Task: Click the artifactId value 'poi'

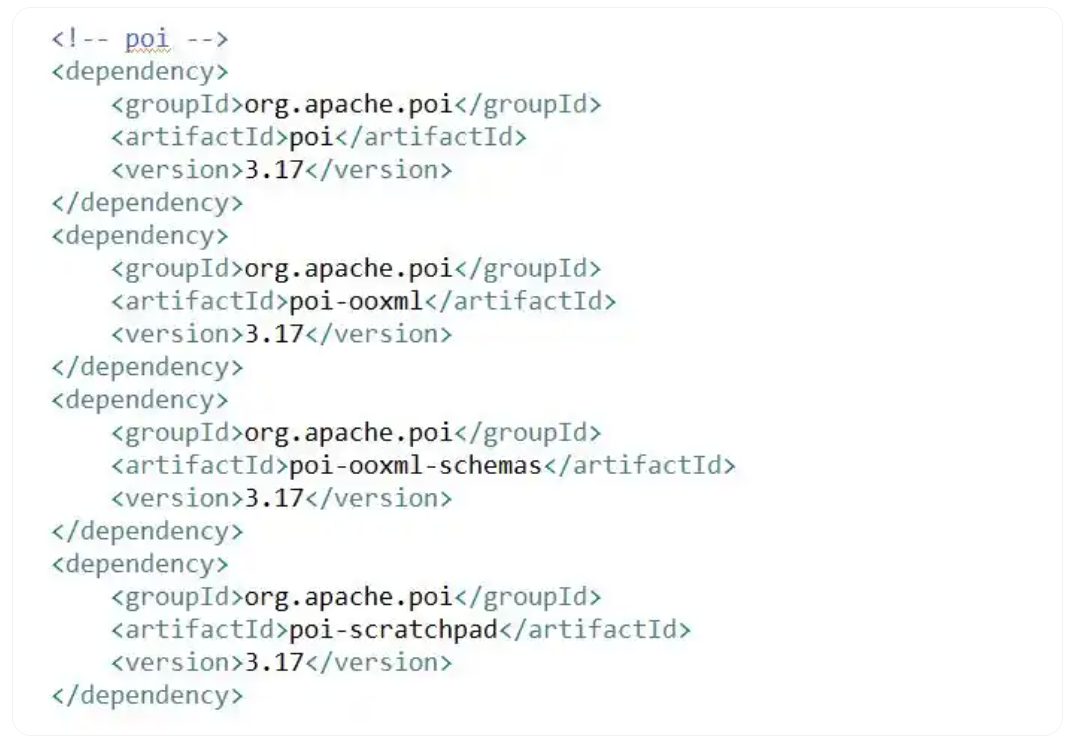Action: (x=311, y=137)
